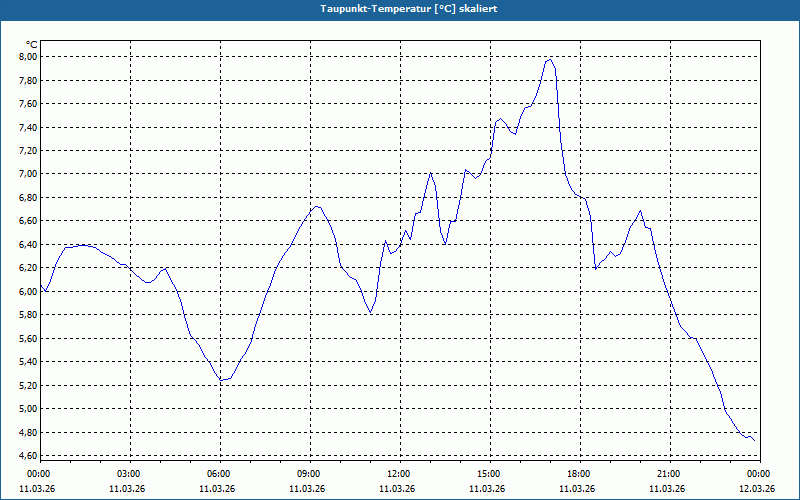Click the curve peak near 17:00
The image size is (800, 500).
(x=549, y=60)
